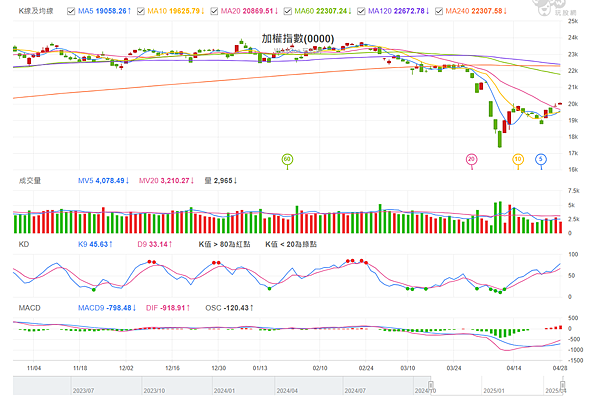The image size is (600, 402).
Task: Click the 04/14 date axis label
Action: click(514, 368)
